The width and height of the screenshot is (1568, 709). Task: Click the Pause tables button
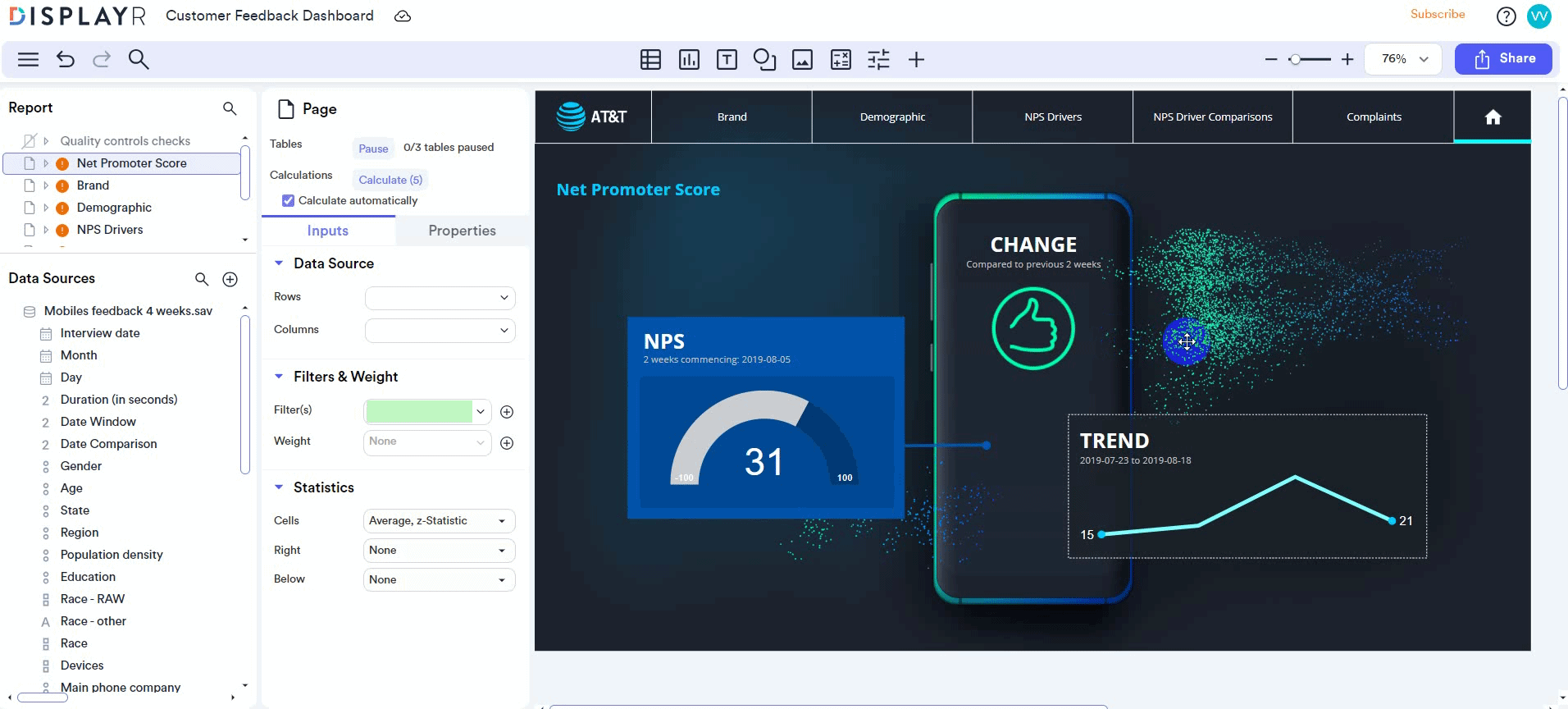tap(373, 149)
